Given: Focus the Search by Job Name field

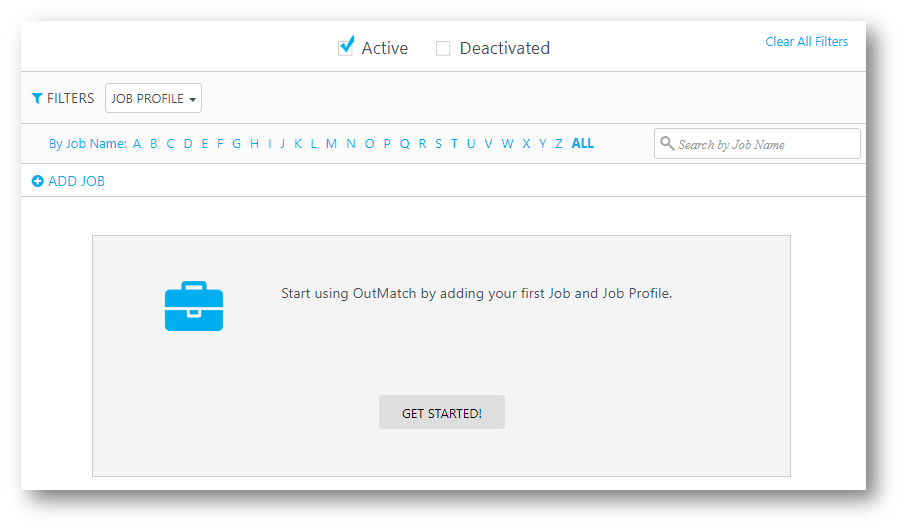Looking at the screenshot, I should click(x=765, y=144).
